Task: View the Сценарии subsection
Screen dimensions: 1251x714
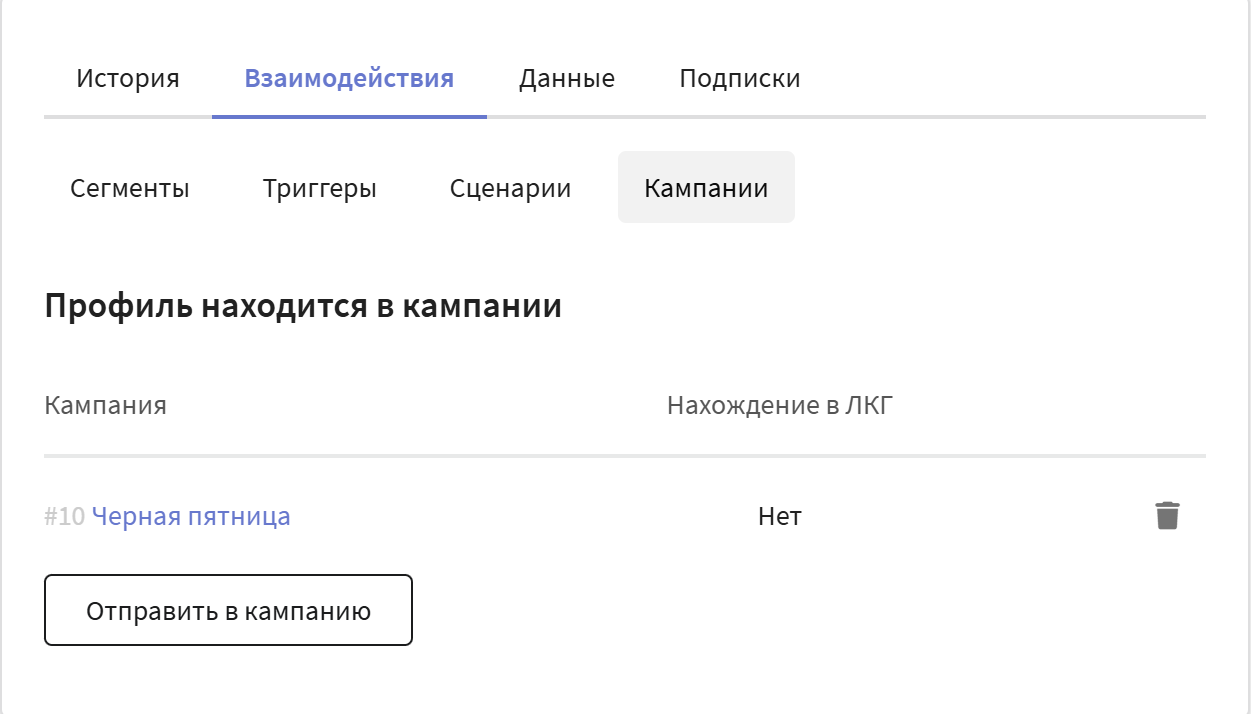Action: coord(510,188)
